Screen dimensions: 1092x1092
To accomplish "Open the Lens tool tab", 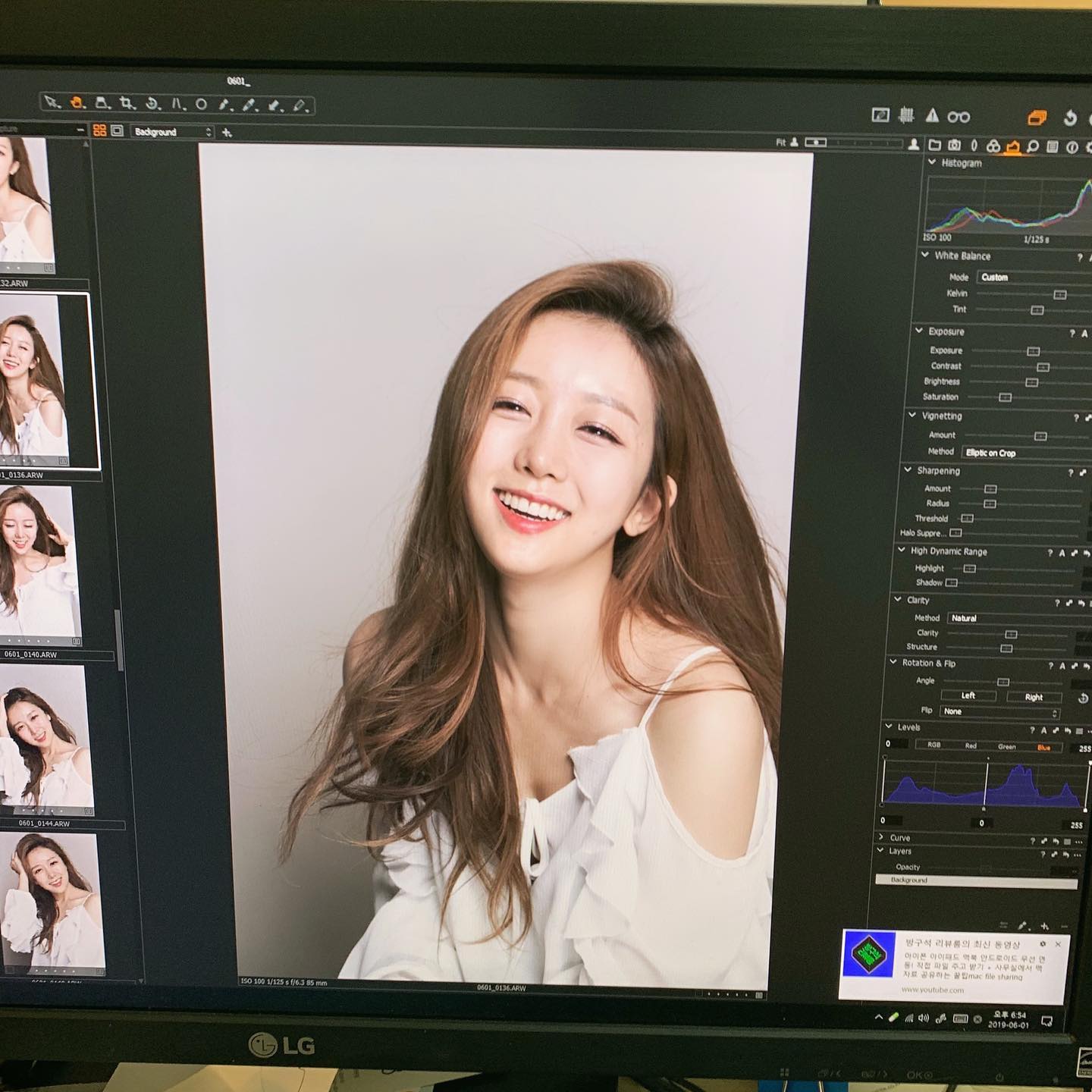I will pyautogui.click(x=974, y=146).
